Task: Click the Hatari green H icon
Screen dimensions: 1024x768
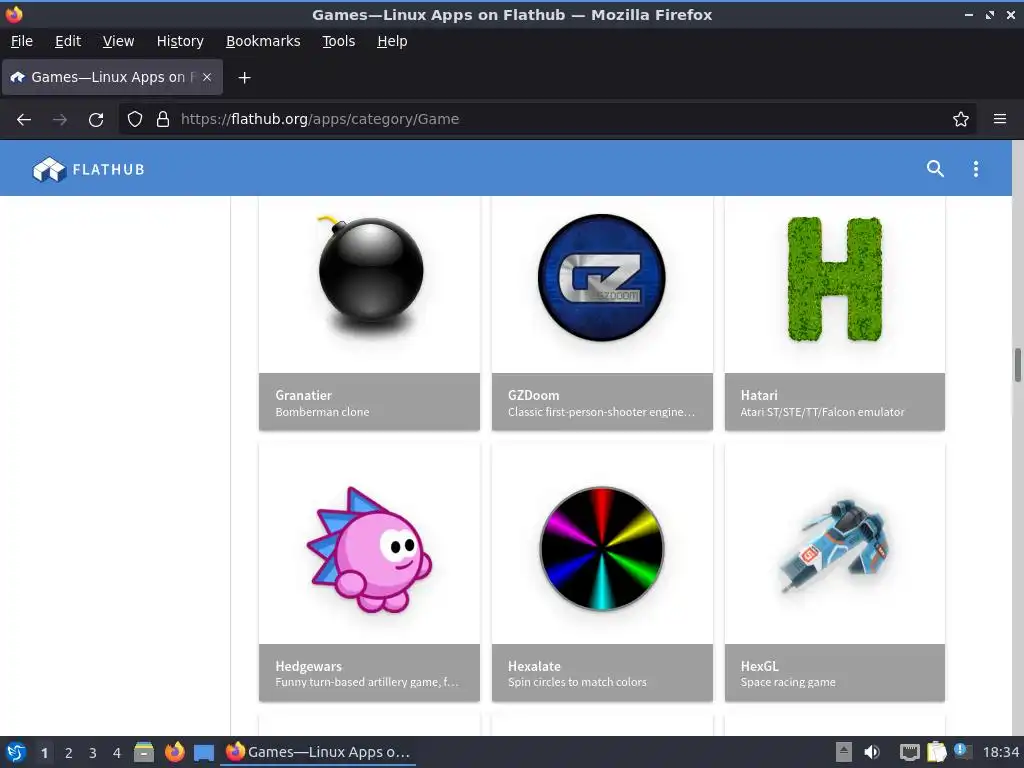Action: 835,279
